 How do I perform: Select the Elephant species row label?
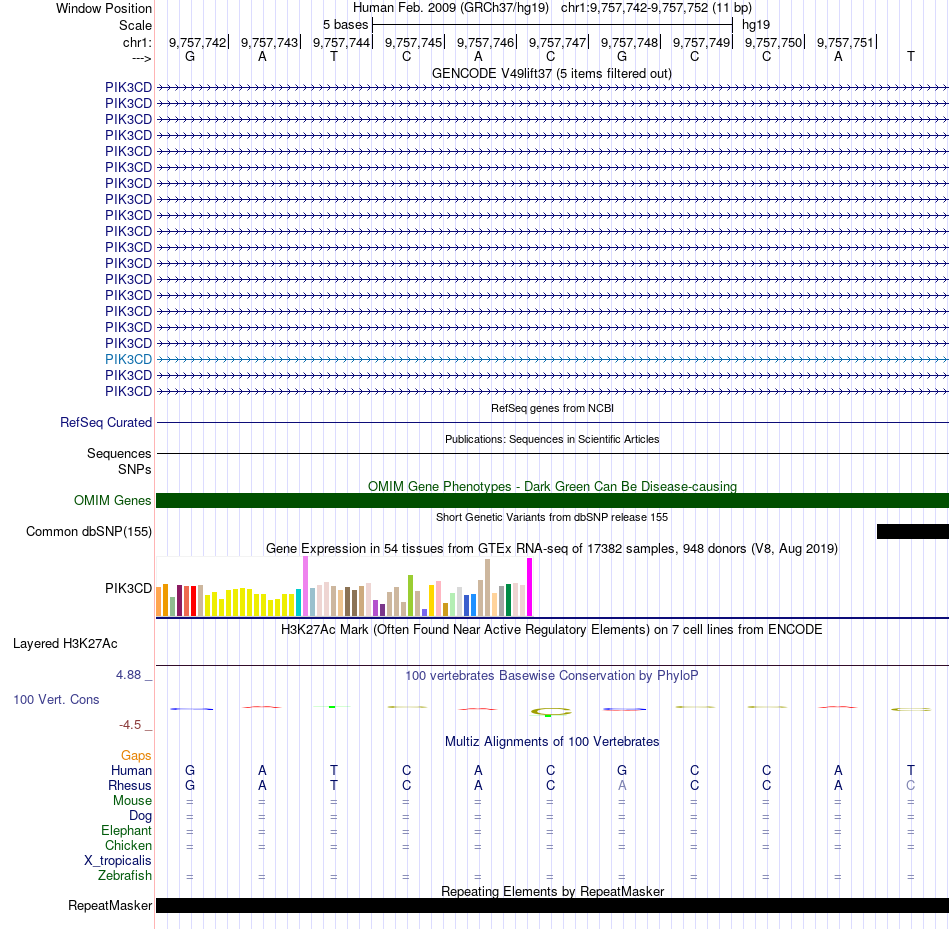tap(126, 830)
